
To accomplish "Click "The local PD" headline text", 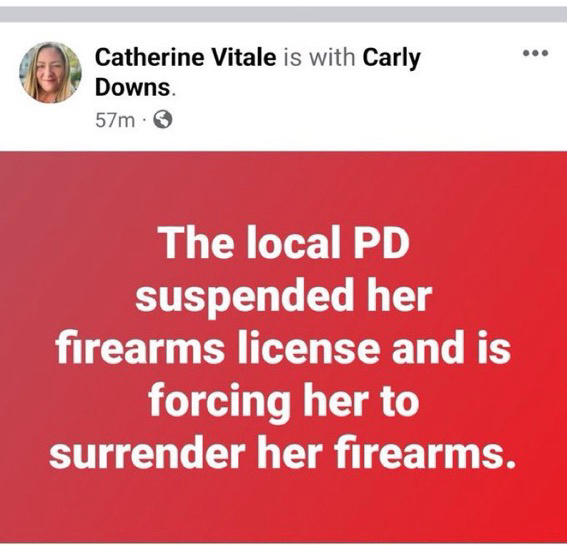I will pos(286,243).
